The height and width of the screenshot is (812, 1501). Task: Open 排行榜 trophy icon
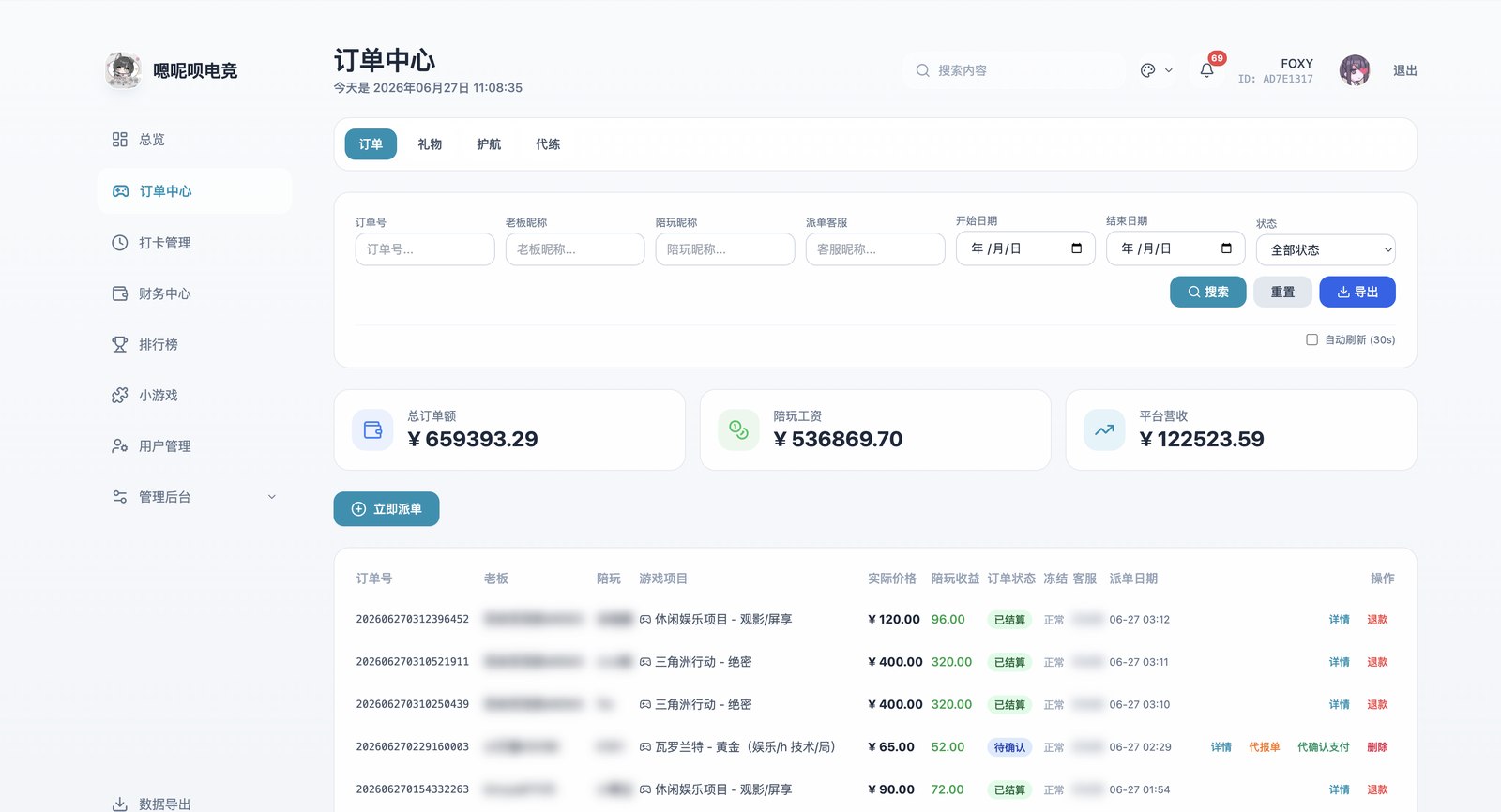click(120, 344)
